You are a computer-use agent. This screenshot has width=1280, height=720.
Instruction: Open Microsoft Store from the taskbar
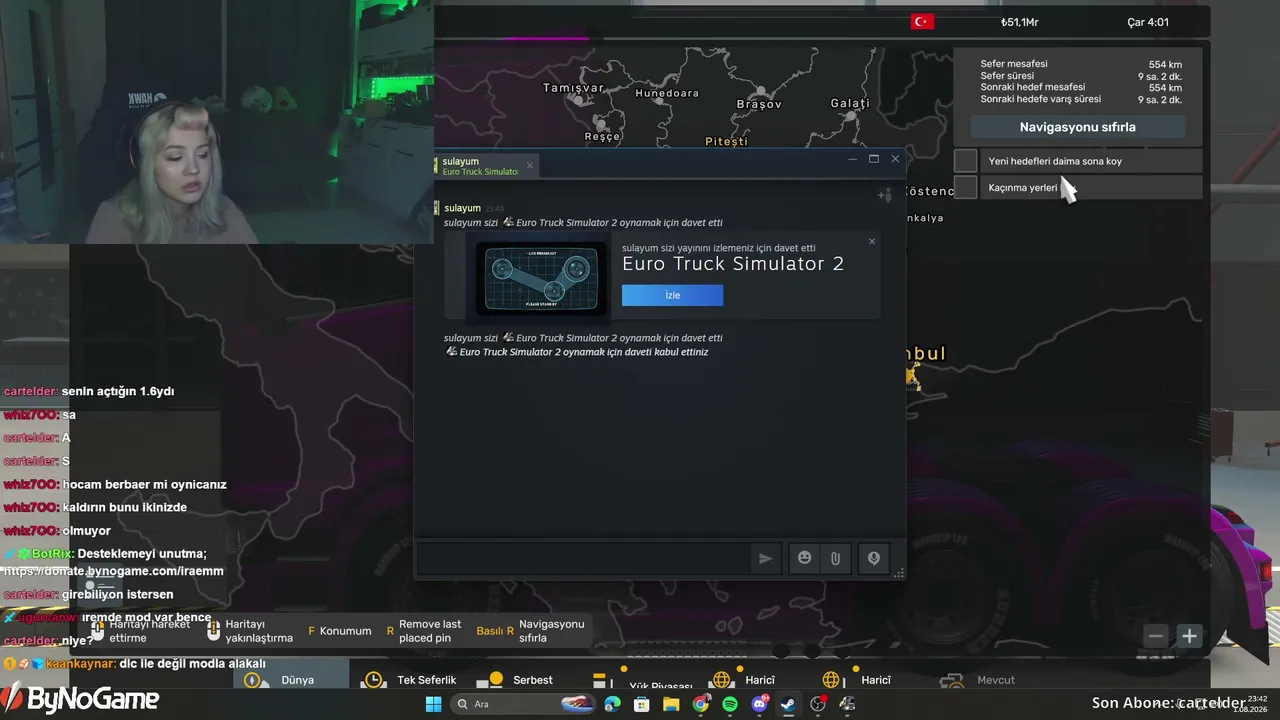(641, 704)
